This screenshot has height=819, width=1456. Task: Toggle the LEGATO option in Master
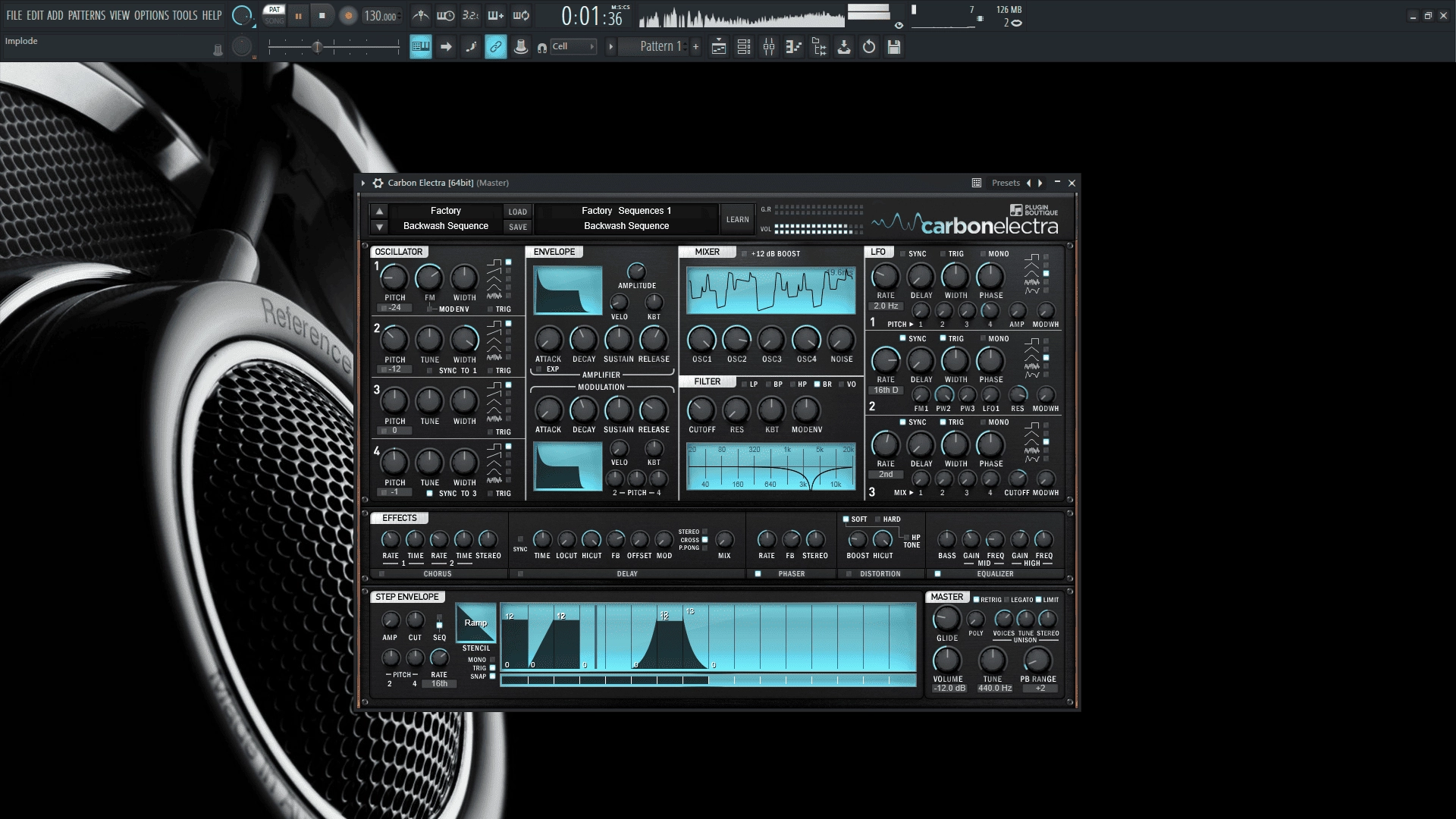1007,600
